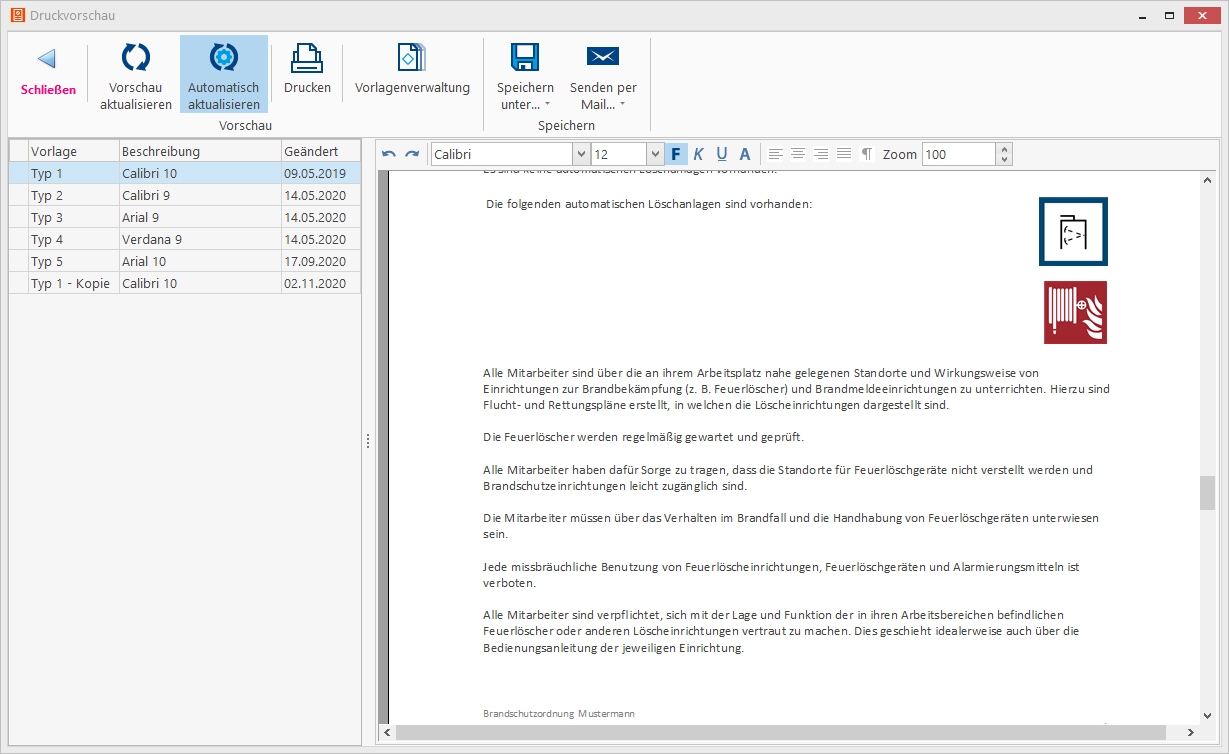This screenshot has height=754, width=1229.
Task: Open Senden per Mail dropdown arrow
Action: coord(622,104)
